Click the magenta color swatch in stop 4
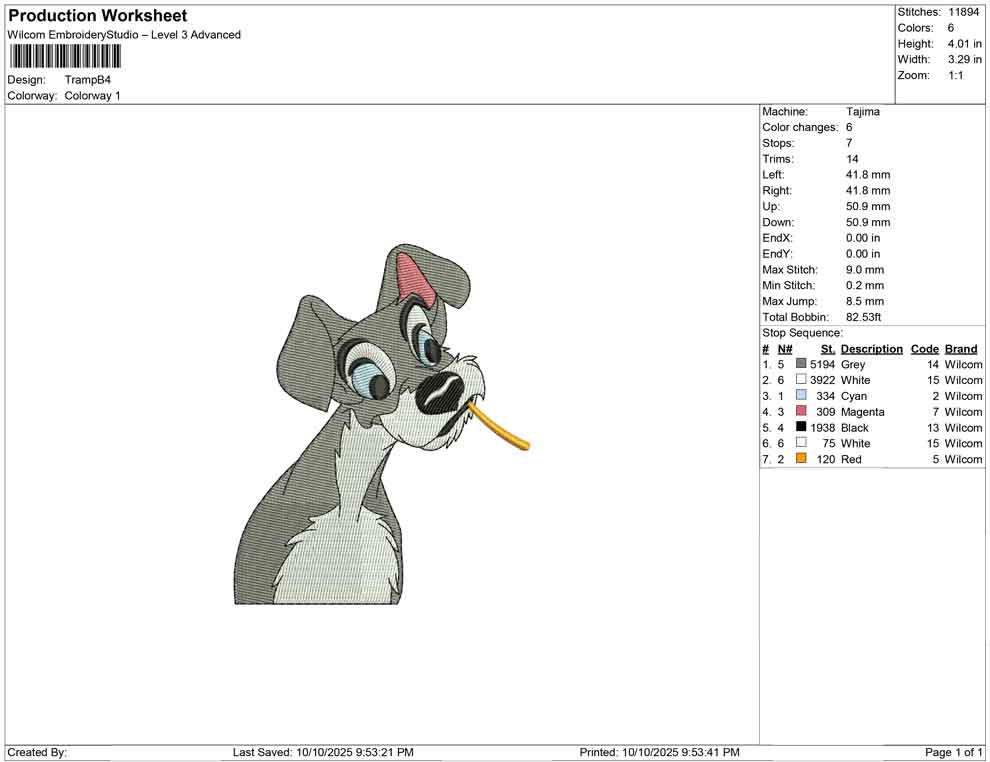This screenshot has width=990, height=762. click(x=801, y=411)
